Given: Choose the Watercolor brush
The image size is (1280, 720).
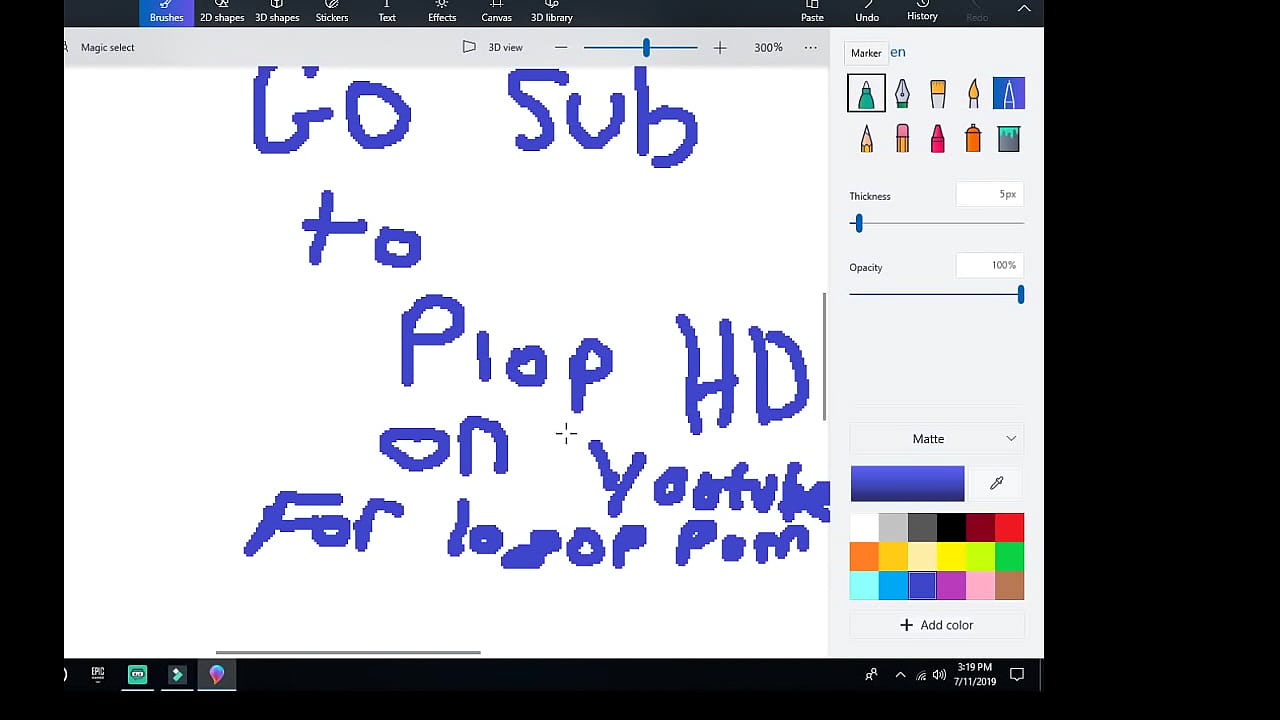Looking at the screenshot, I should (973, 94).
